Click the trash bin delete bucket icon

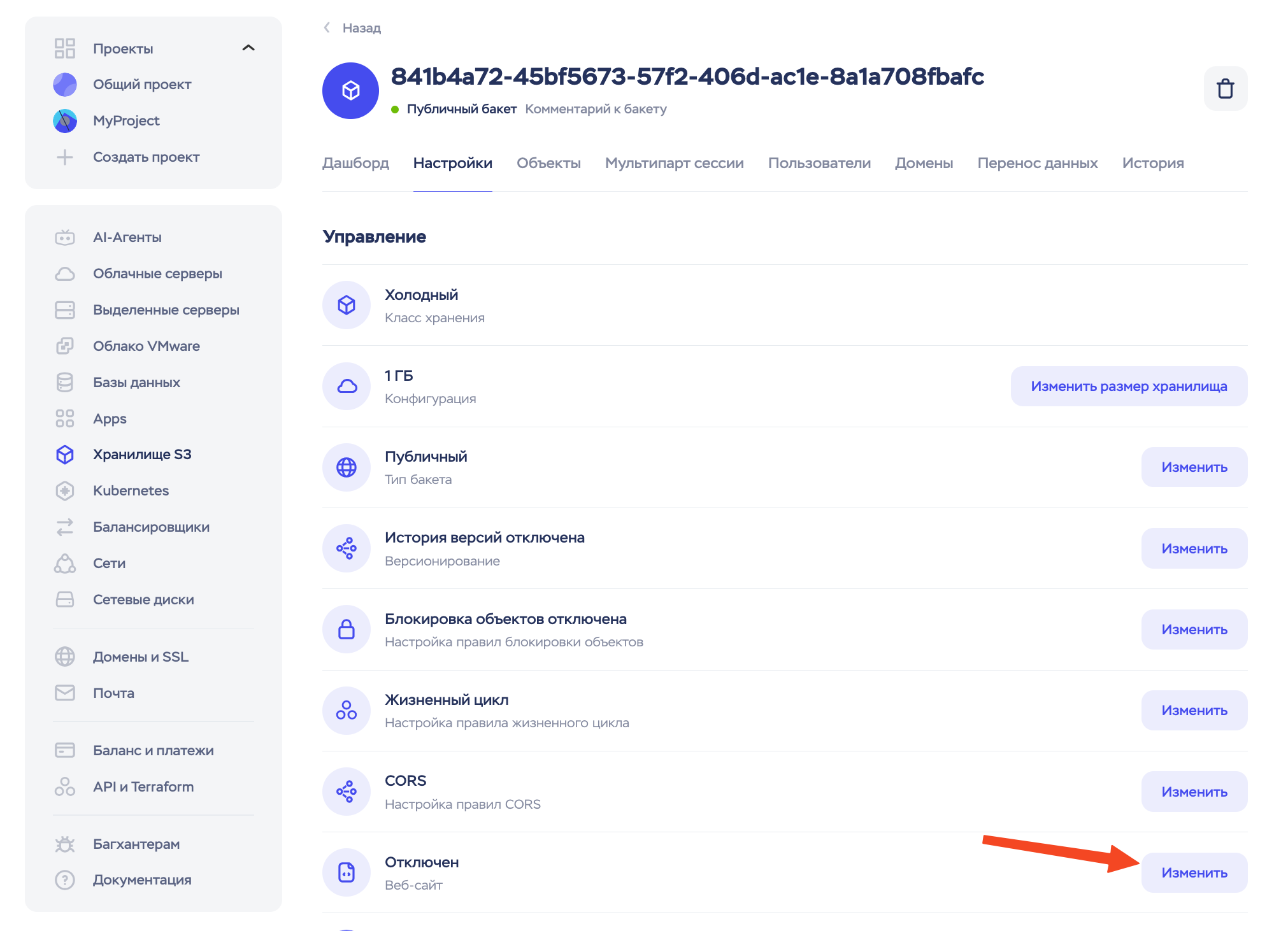[1225, 89]
